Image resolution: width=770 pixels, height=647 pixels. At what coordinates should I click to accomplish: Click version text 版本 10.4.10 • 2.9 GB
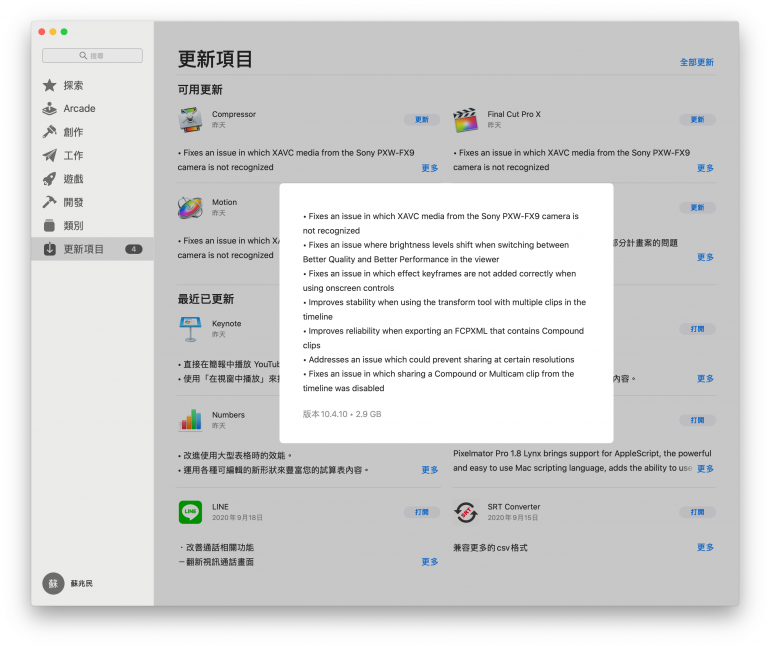click(x=342, y=414)
